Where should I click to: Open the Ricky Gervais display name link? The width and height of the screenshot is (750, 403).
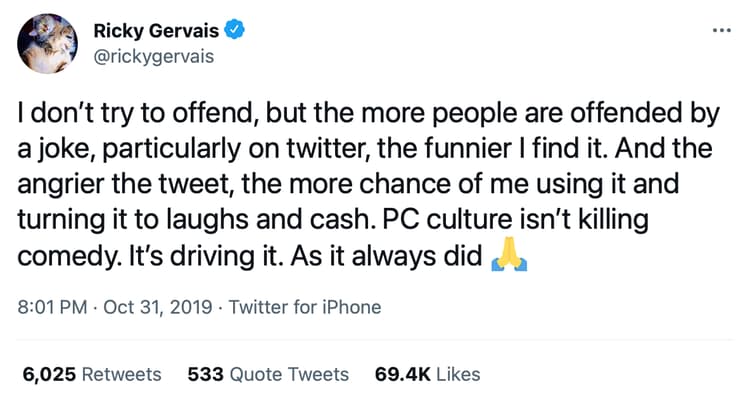click(156, 31)
